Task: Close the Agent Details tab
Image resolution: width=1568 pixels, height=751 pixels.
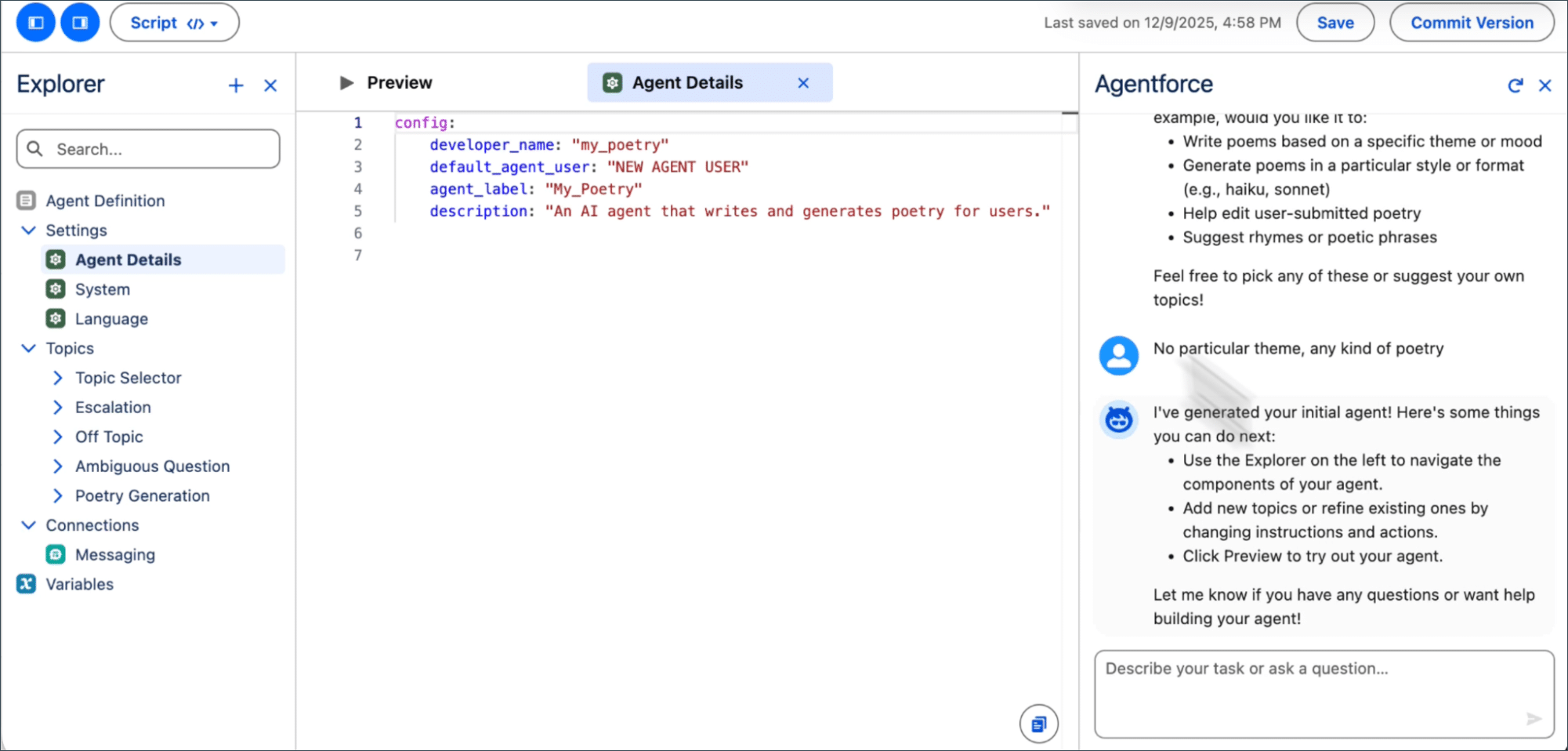Action: (x=803, y=83)
